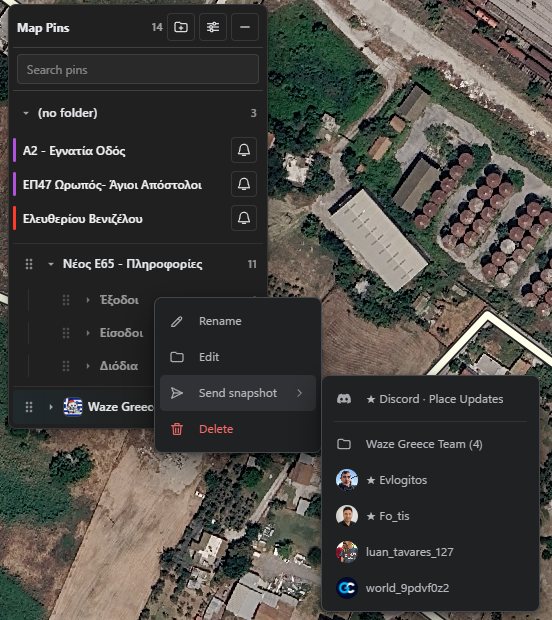Send snapshot to luan_tavares_127

[431, 552]
